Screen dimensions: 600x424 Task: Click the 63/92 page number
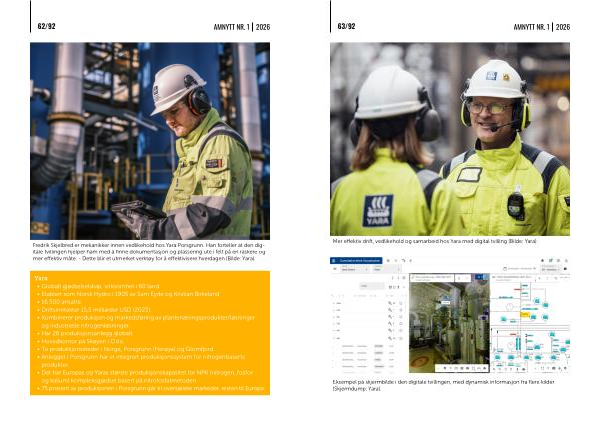pos(346,26)
